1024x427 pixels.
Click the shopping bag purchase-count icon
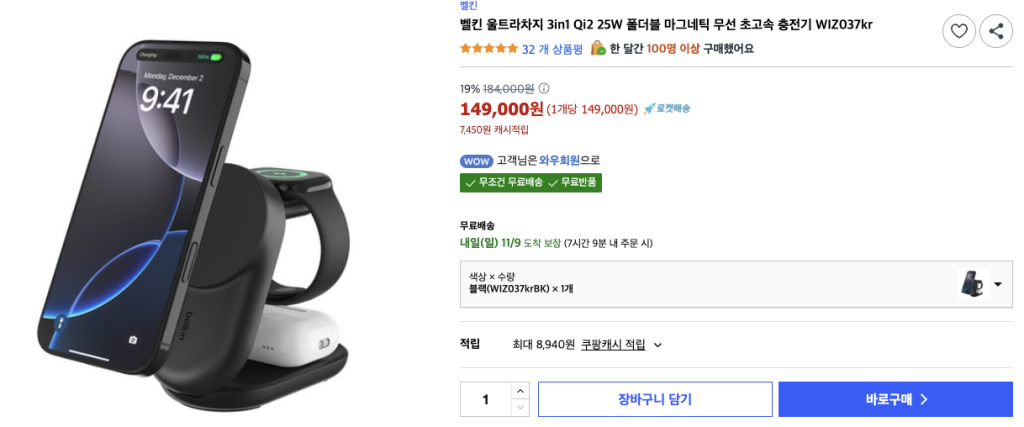[x=598, y=48]
